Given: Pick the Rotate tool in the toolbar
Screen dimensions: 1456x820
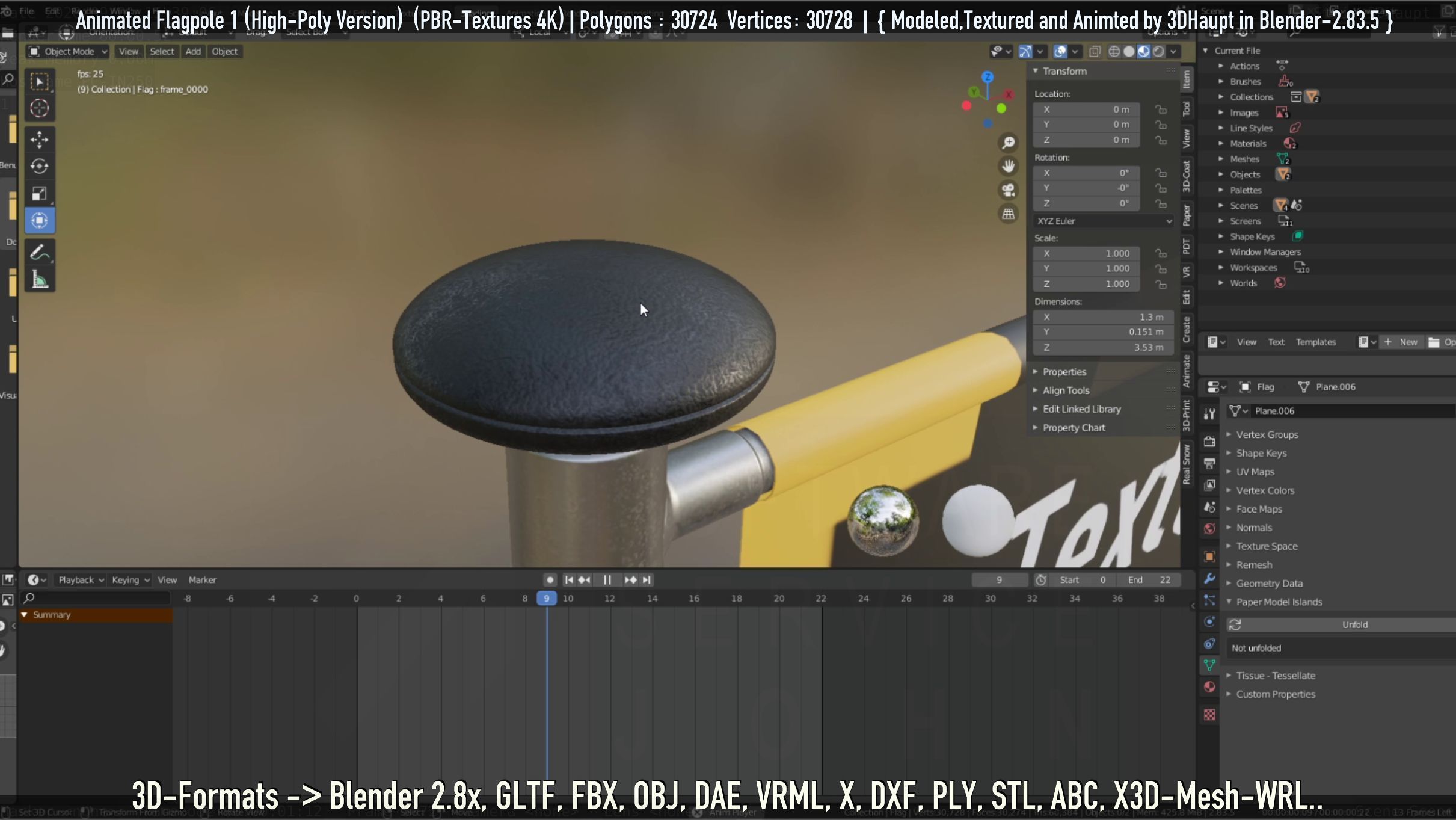Looking at the screenshot, I should coord(40,166).
